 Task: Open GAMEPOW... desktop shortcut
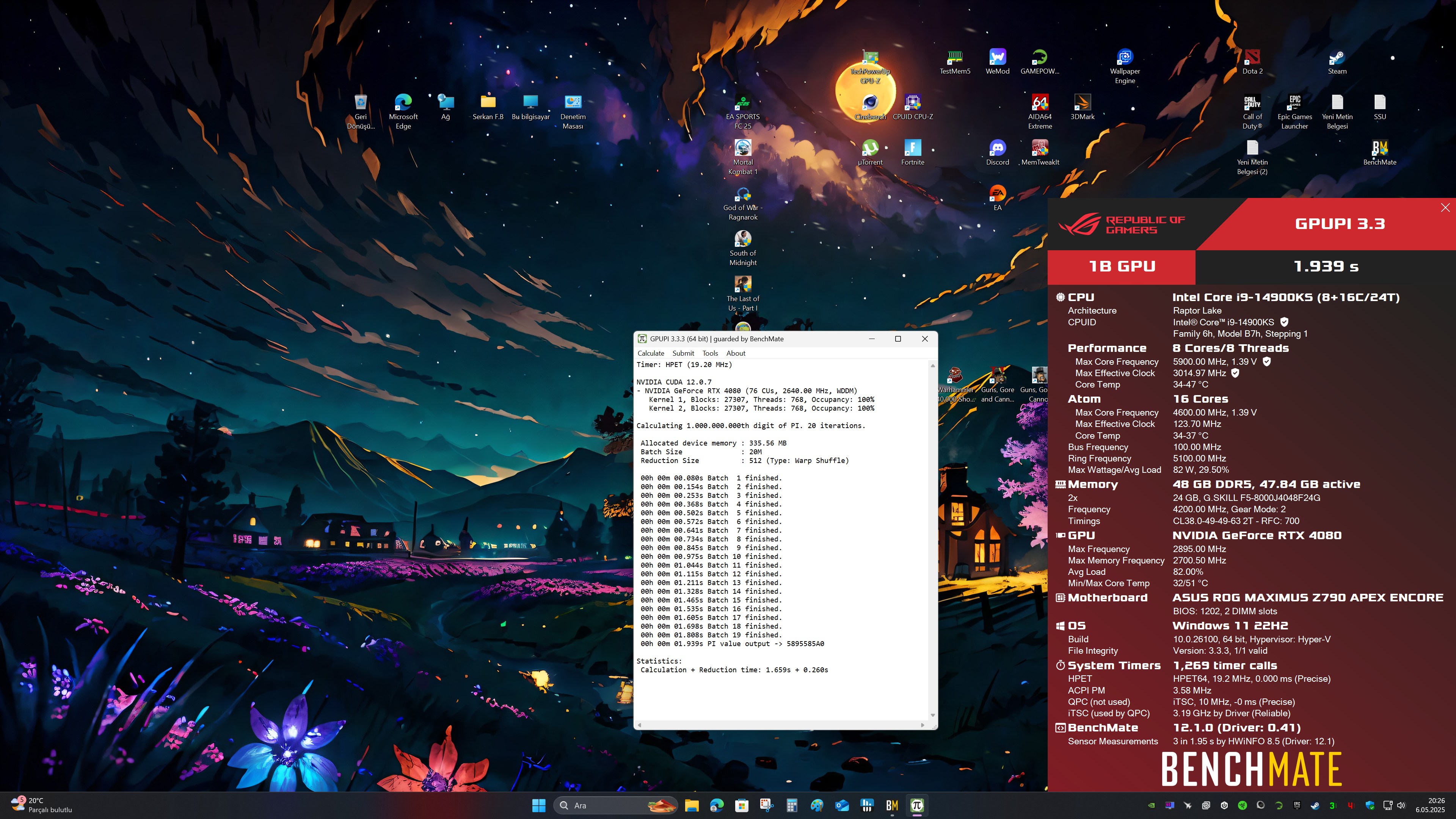point(1039,61)
